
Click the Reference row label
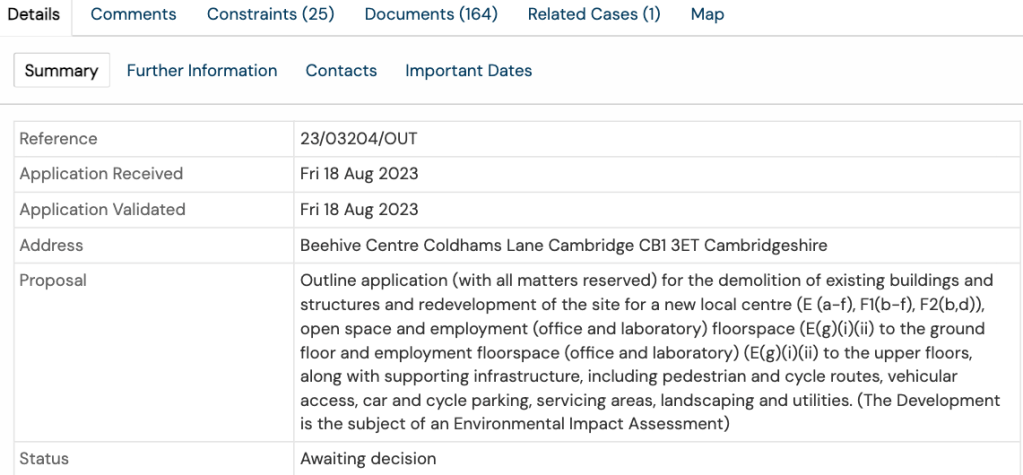coord(59,139)
